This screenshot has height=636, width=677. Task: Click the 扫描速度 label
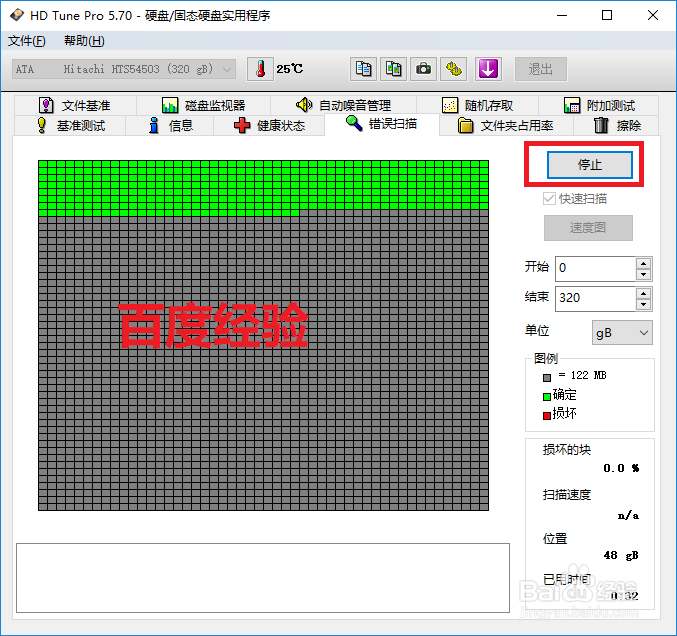[x=566, y=495]
